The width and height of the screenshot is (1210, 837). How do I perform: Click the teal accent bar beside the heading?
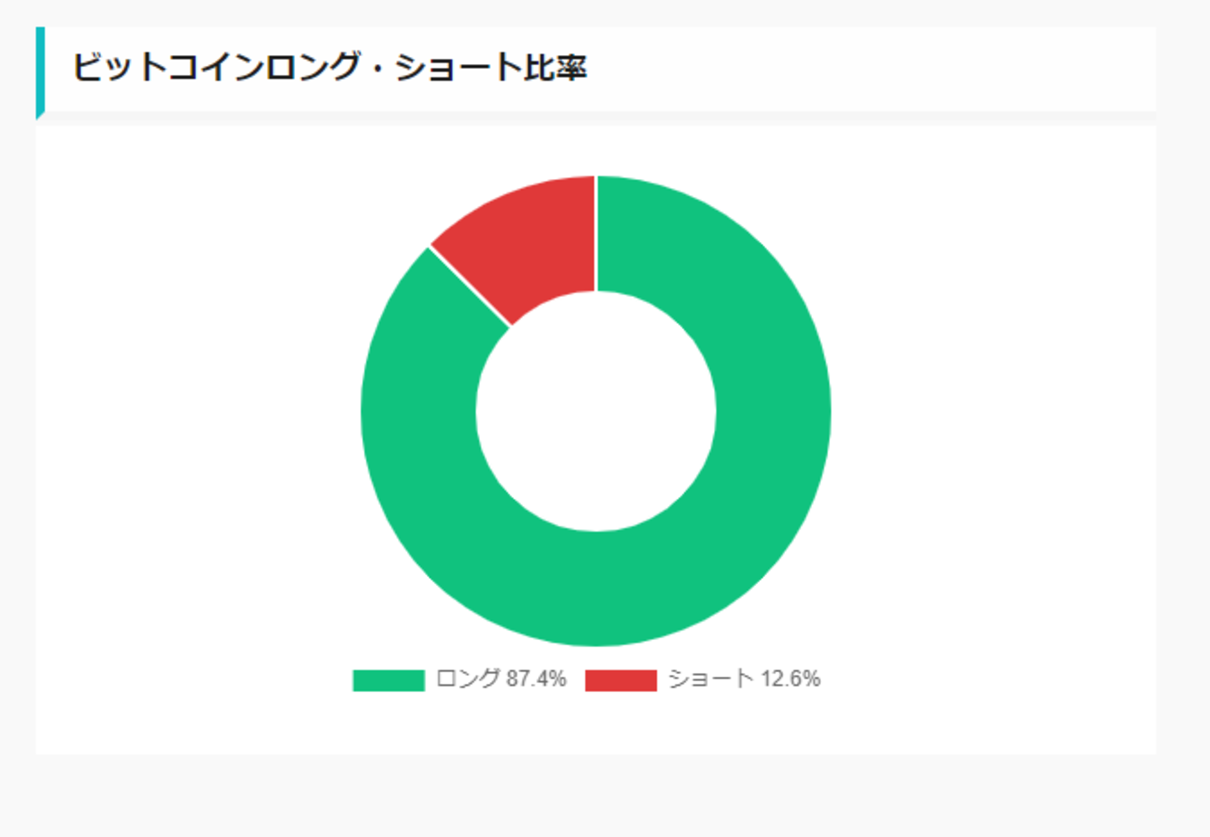tap(40, 72)
